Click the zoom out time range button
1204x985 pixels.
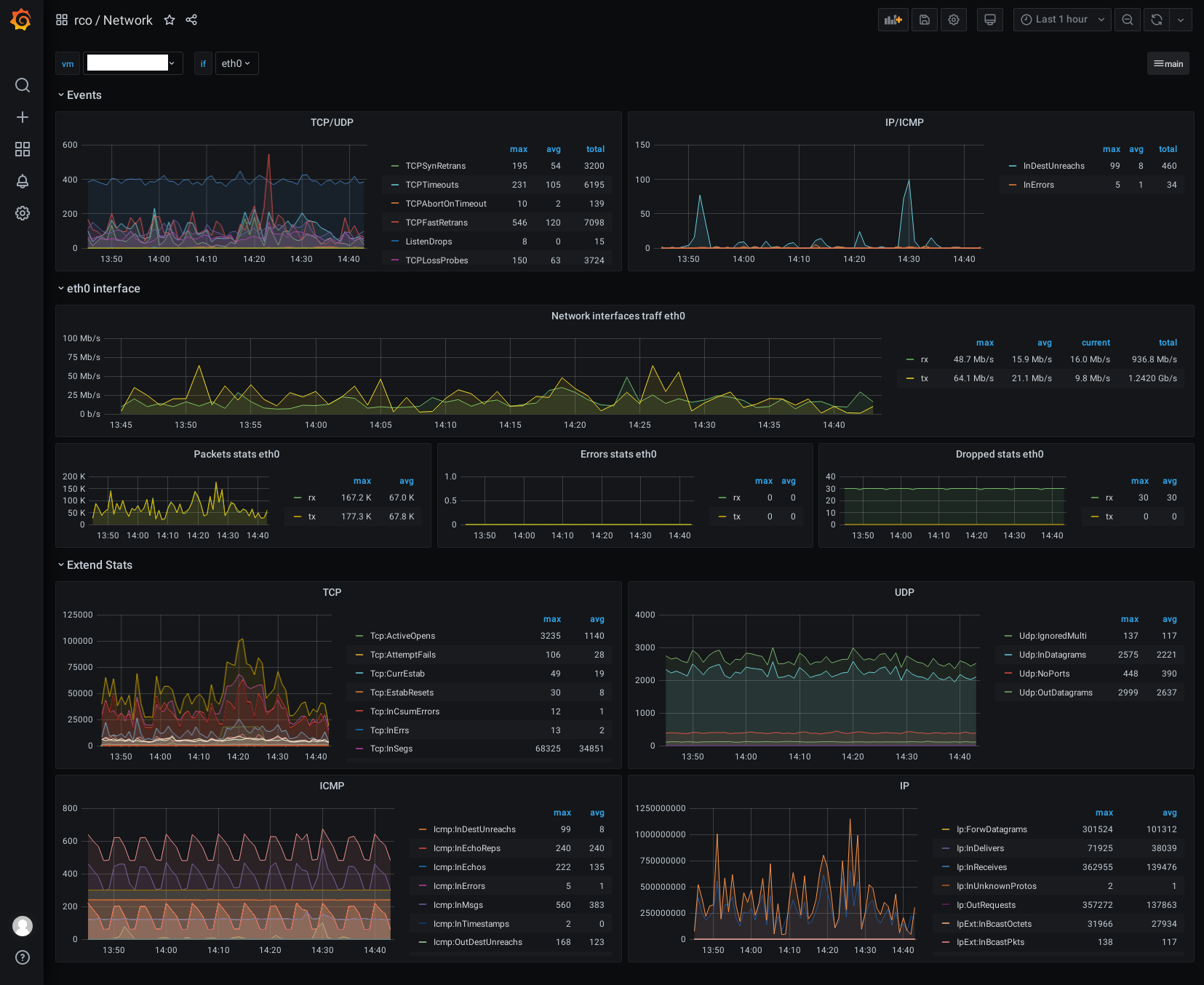click(x=1128, y=20)
